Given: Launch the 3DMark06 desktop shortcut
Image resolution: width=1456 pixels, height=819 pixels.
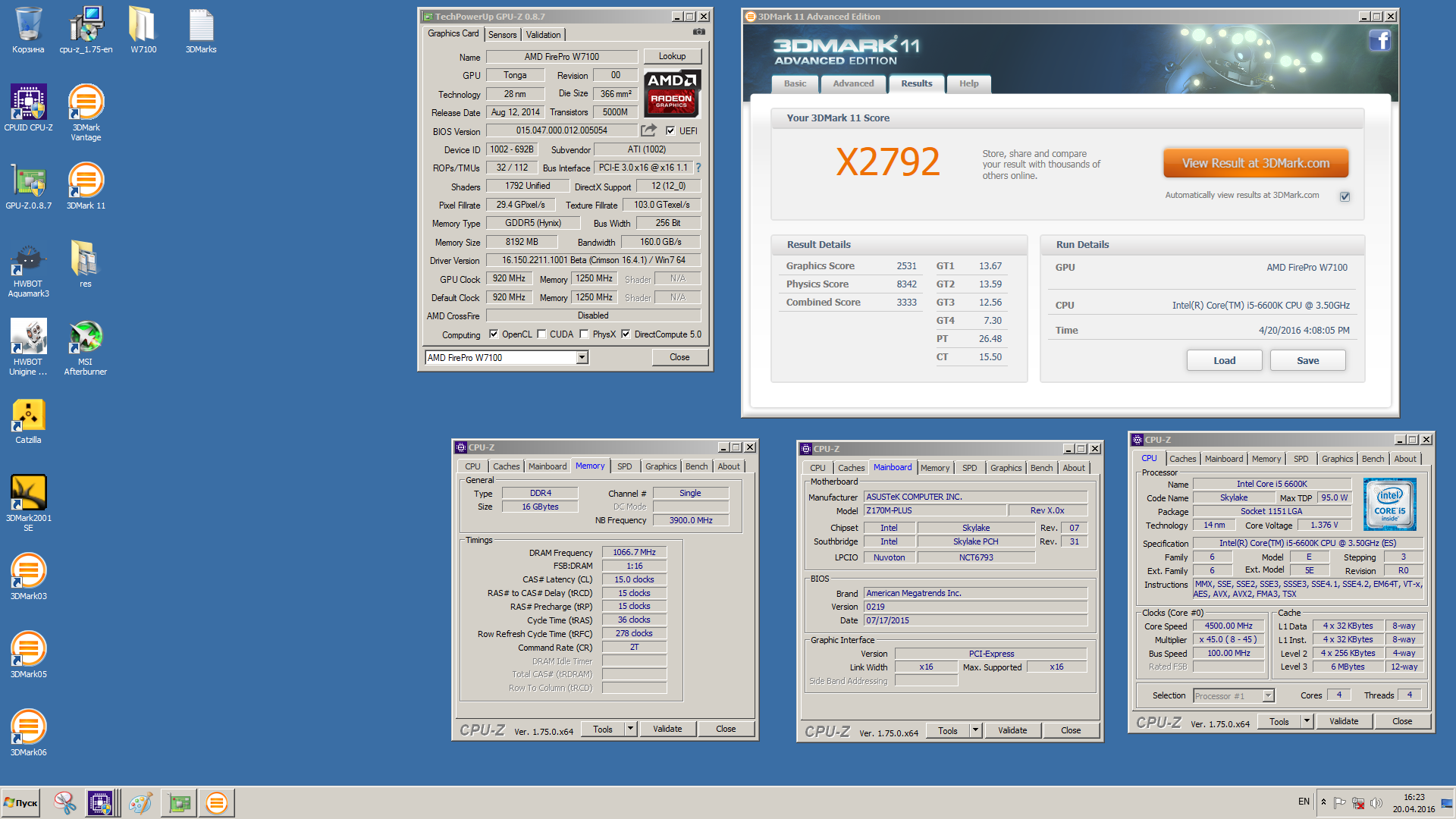Looking at the screenshot, I should (28, 733).
